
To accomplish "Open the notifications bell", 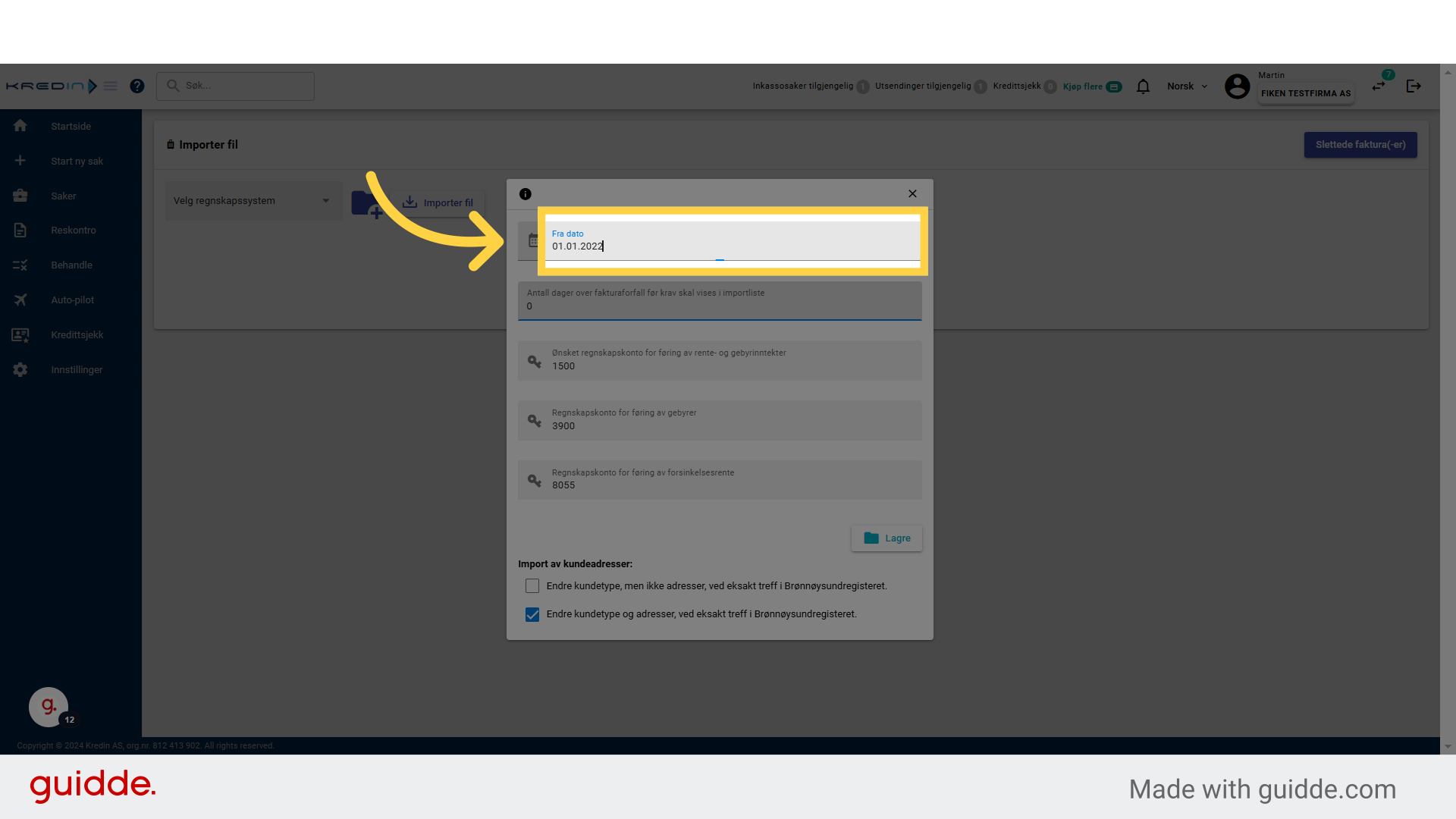I will tap(1143, 86).
